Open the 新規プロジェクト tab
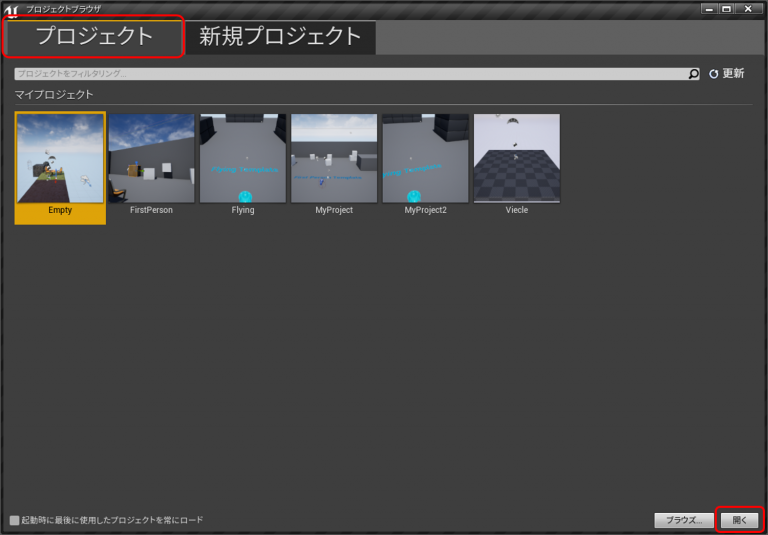 280,37
